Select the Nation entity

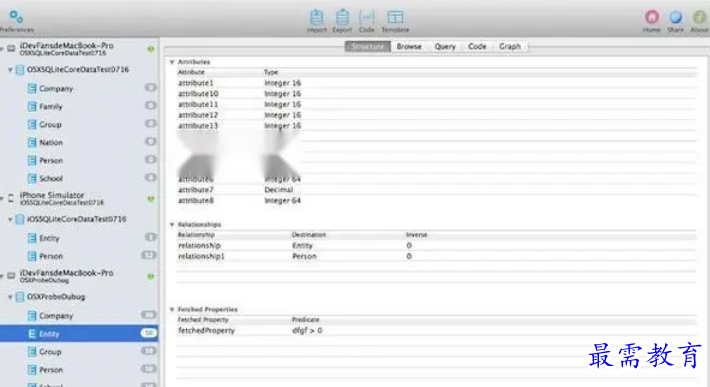(x=79, y=142)
